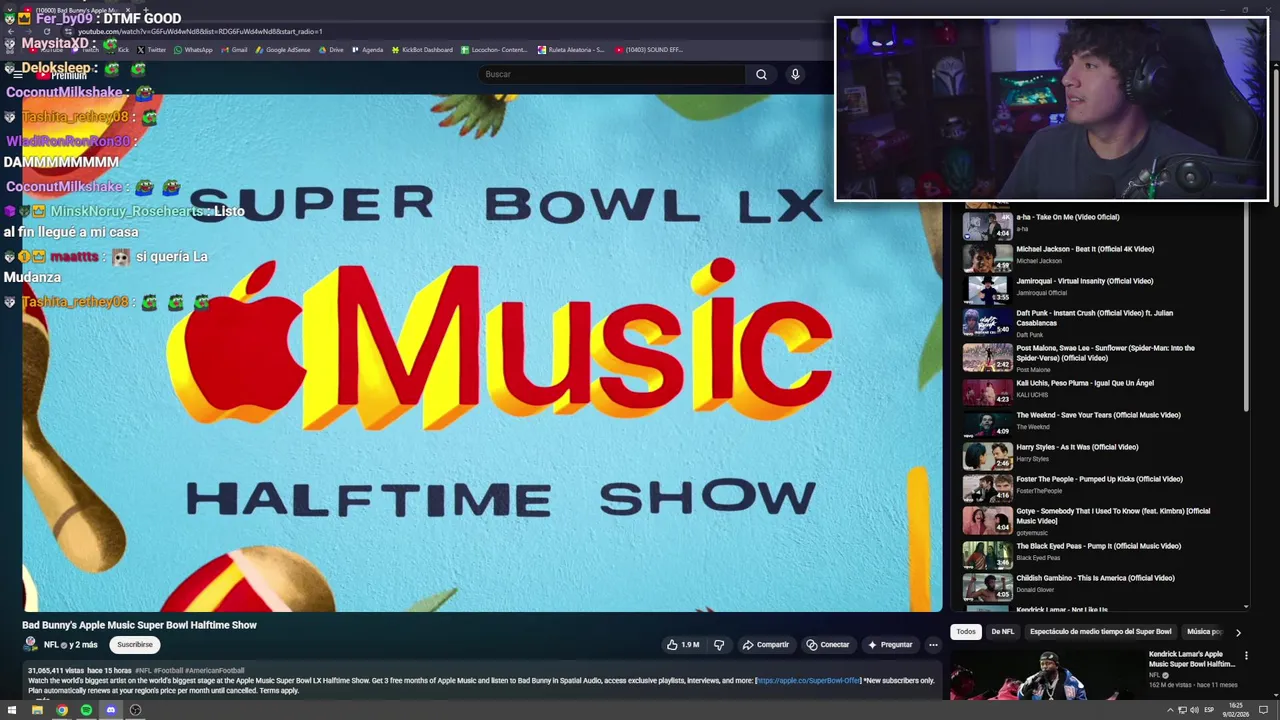Viewport: 1280px width, 720px height.
Task: Open the Ruleta Aleatoria bookmark
Action: point(571,49)
